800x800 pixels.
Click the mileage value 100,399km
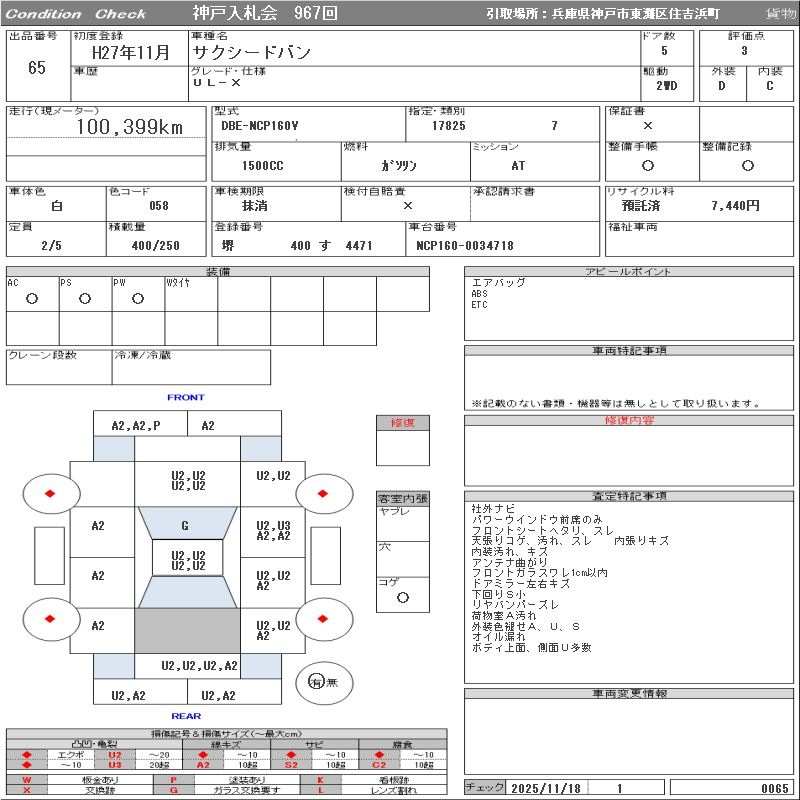(129, 127)
